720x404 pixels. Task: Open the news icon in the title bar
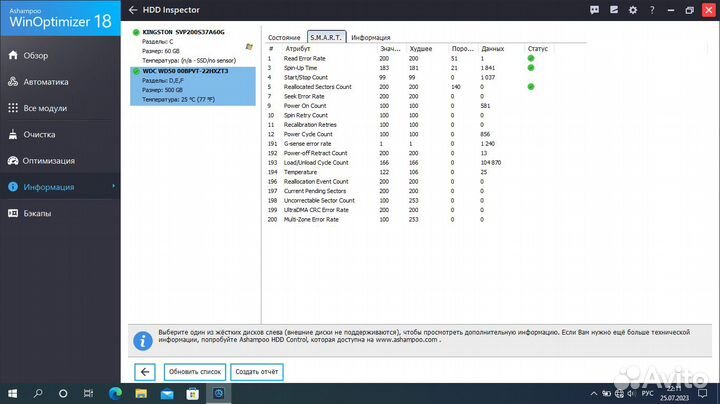pos(613,10)
